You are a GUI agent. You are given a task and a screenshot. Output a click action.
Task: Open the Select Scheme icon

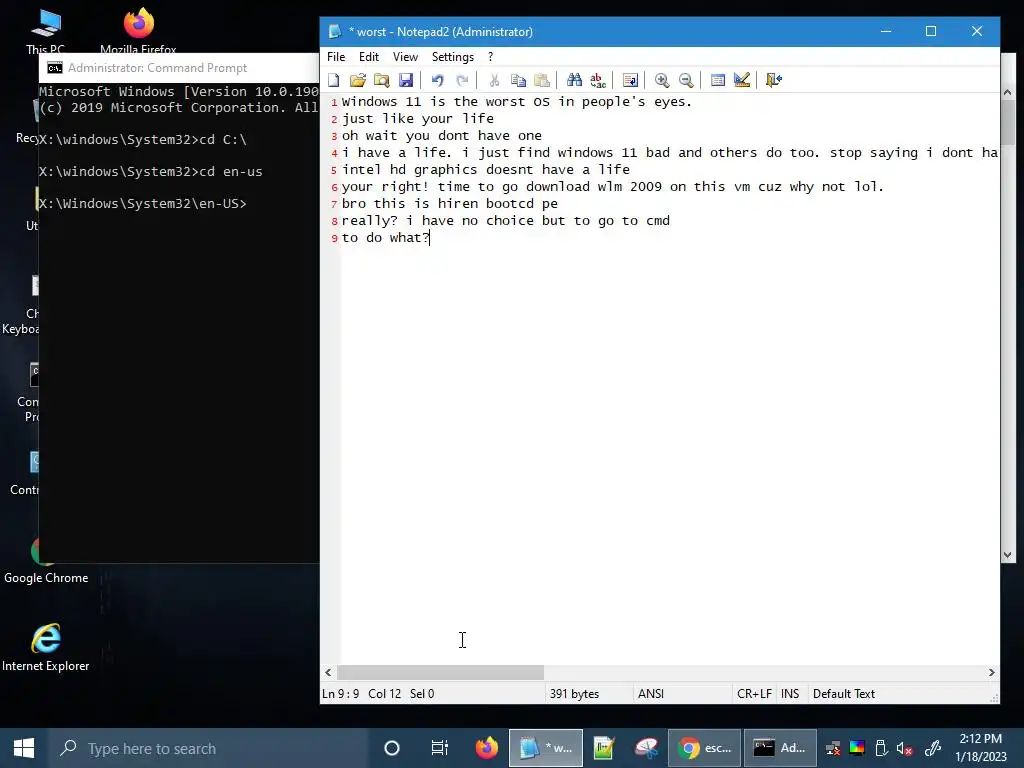(718, 80)
